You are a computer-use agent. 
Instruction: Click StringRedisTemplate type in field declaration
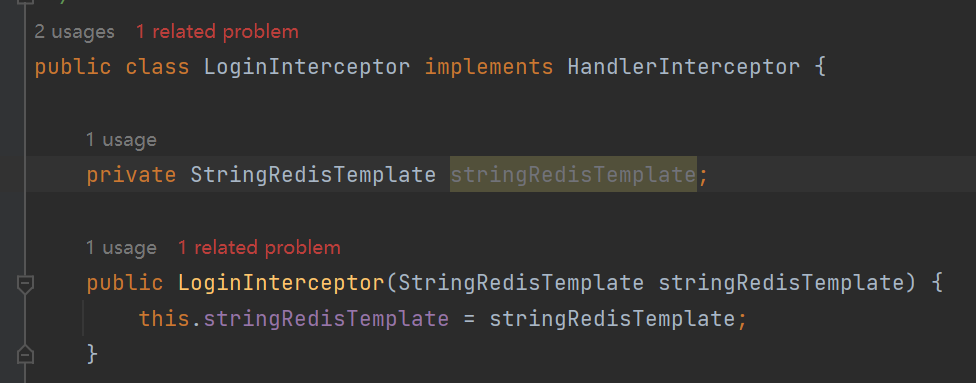tap(313, 175)
